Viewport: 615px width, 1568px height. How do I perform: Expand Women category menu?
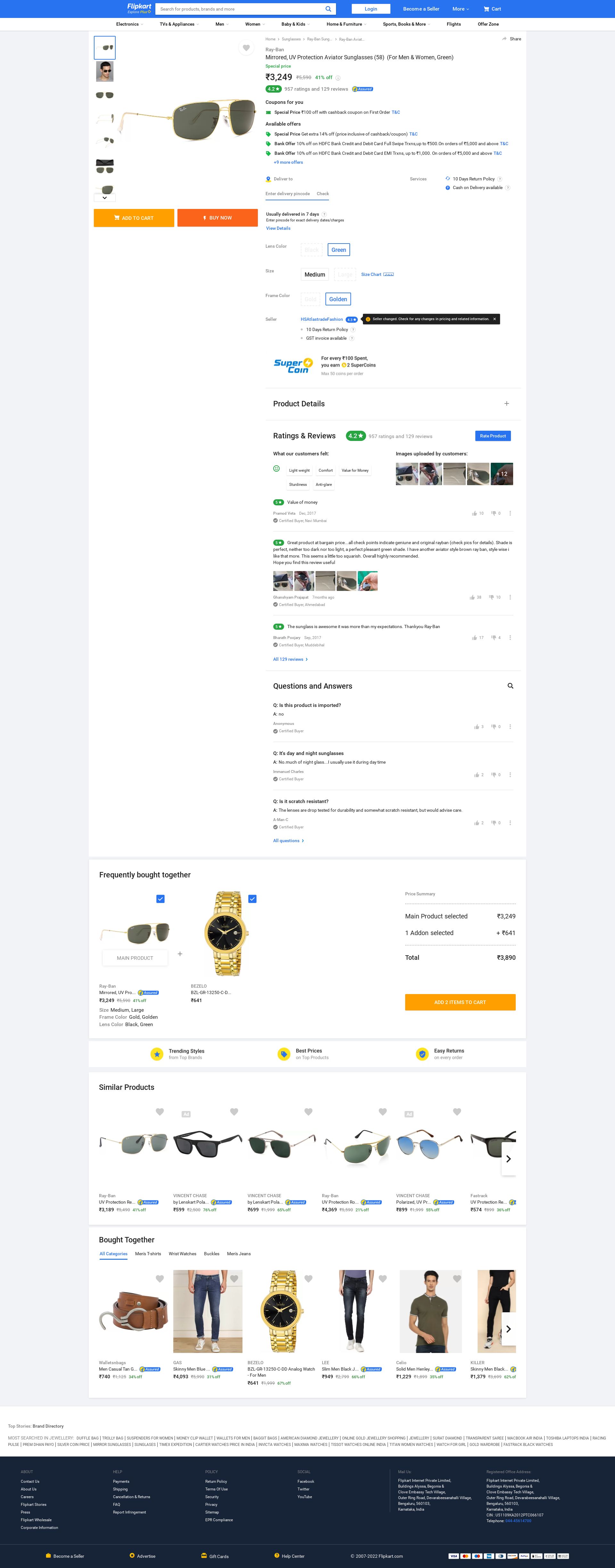tap(255, 24)
